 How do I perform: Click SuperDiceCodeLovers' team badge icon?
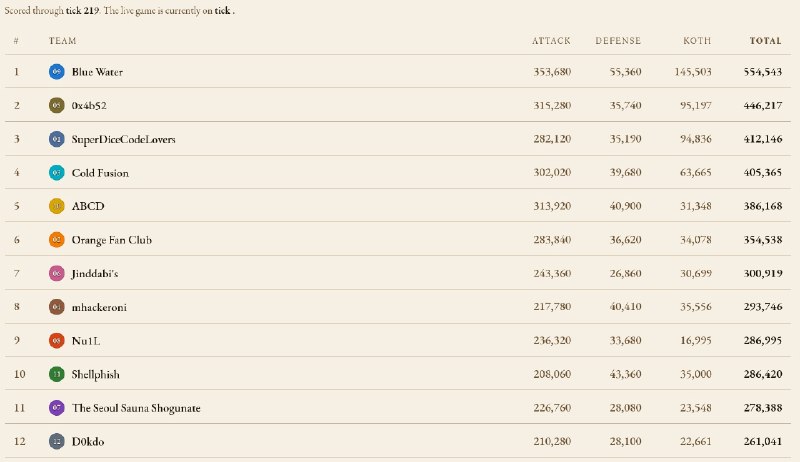pos(57,139)
